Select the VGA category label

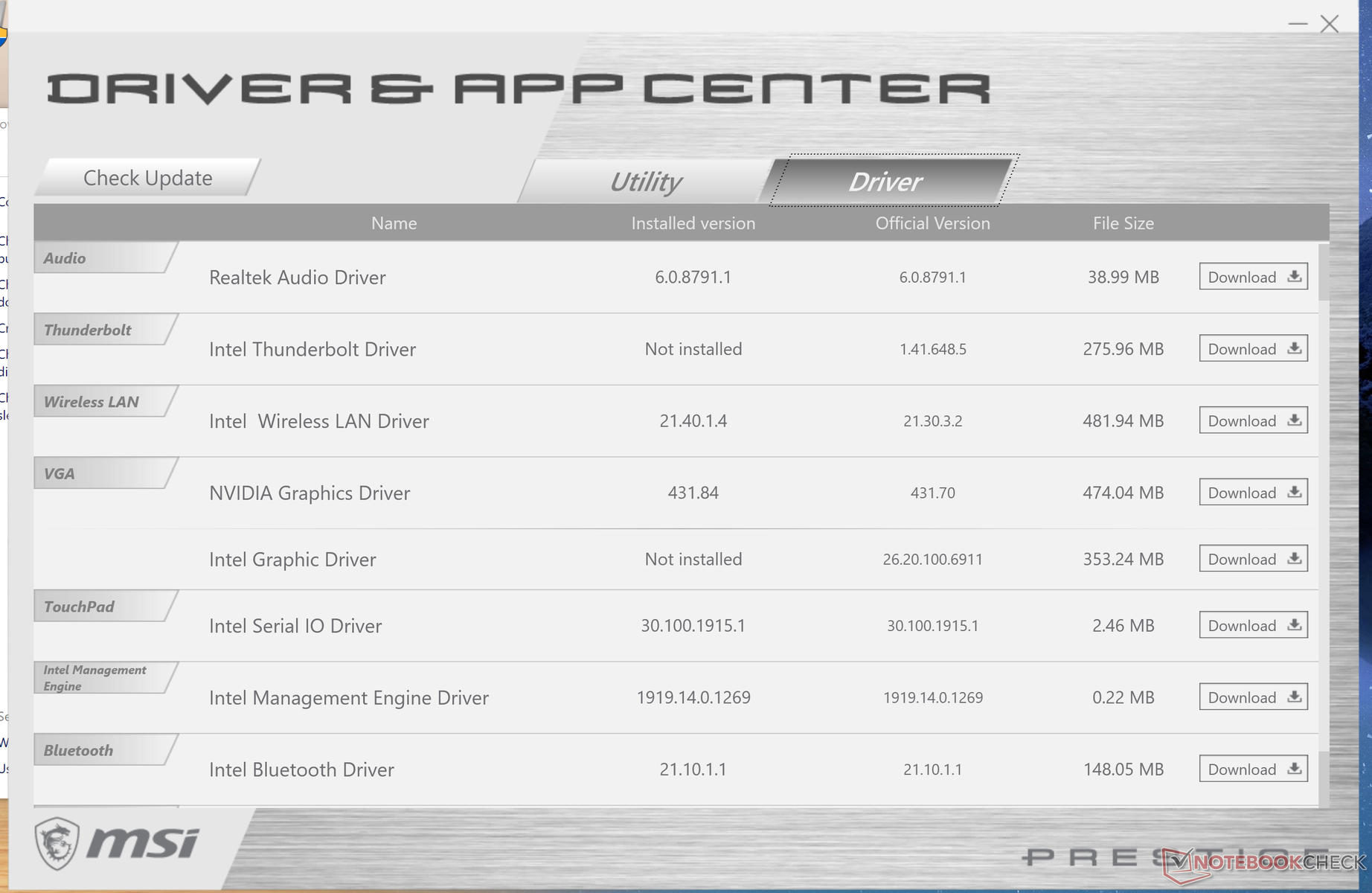tap(104, 473)
